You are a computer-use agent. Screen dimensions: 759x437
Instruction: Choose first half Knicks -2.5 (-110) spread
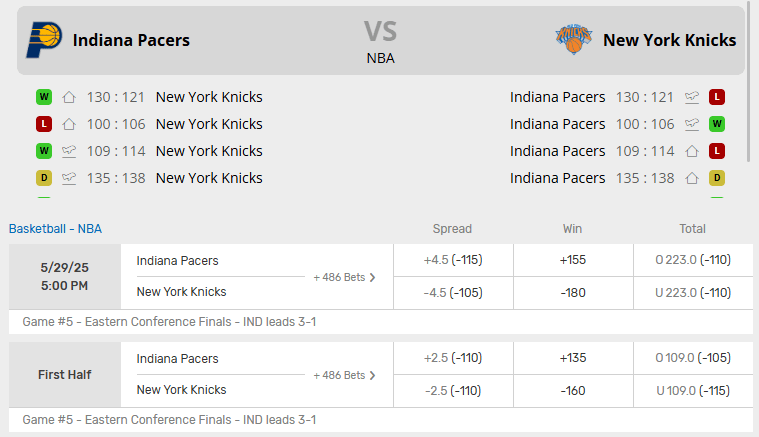point(454,391)
